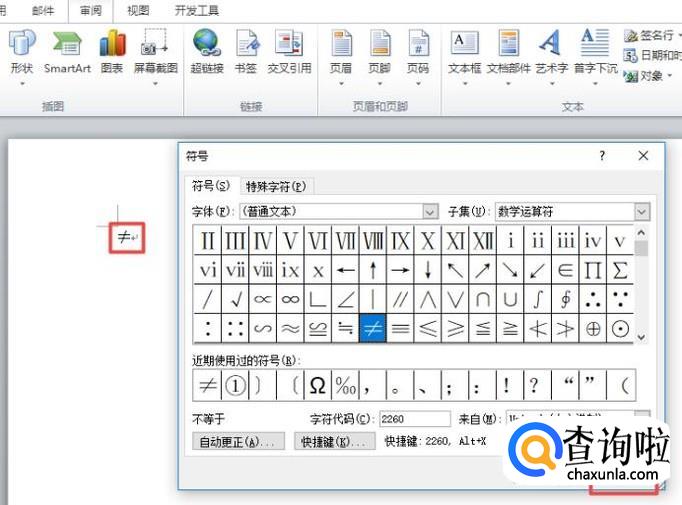The height and width of the screenshot is (505, 682).
Task: Open the 超链接 hyperlink tool
Action: (207, 51)
